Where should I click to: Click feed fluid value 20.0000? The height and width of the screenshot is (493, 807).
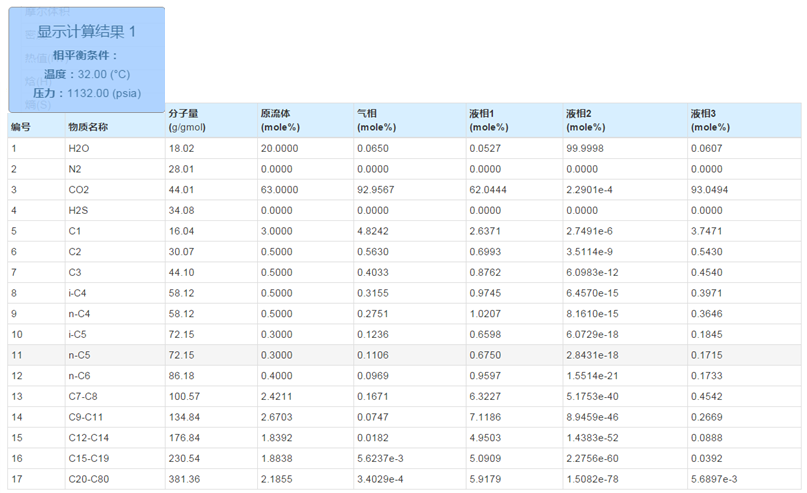[x=279, y=148]
